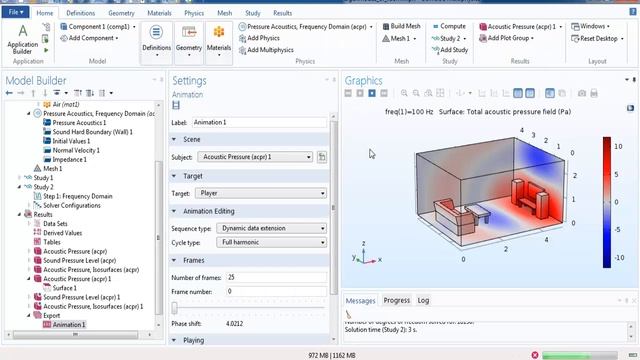Click the Export icon under the Animation heading

[x=176, y=105]
